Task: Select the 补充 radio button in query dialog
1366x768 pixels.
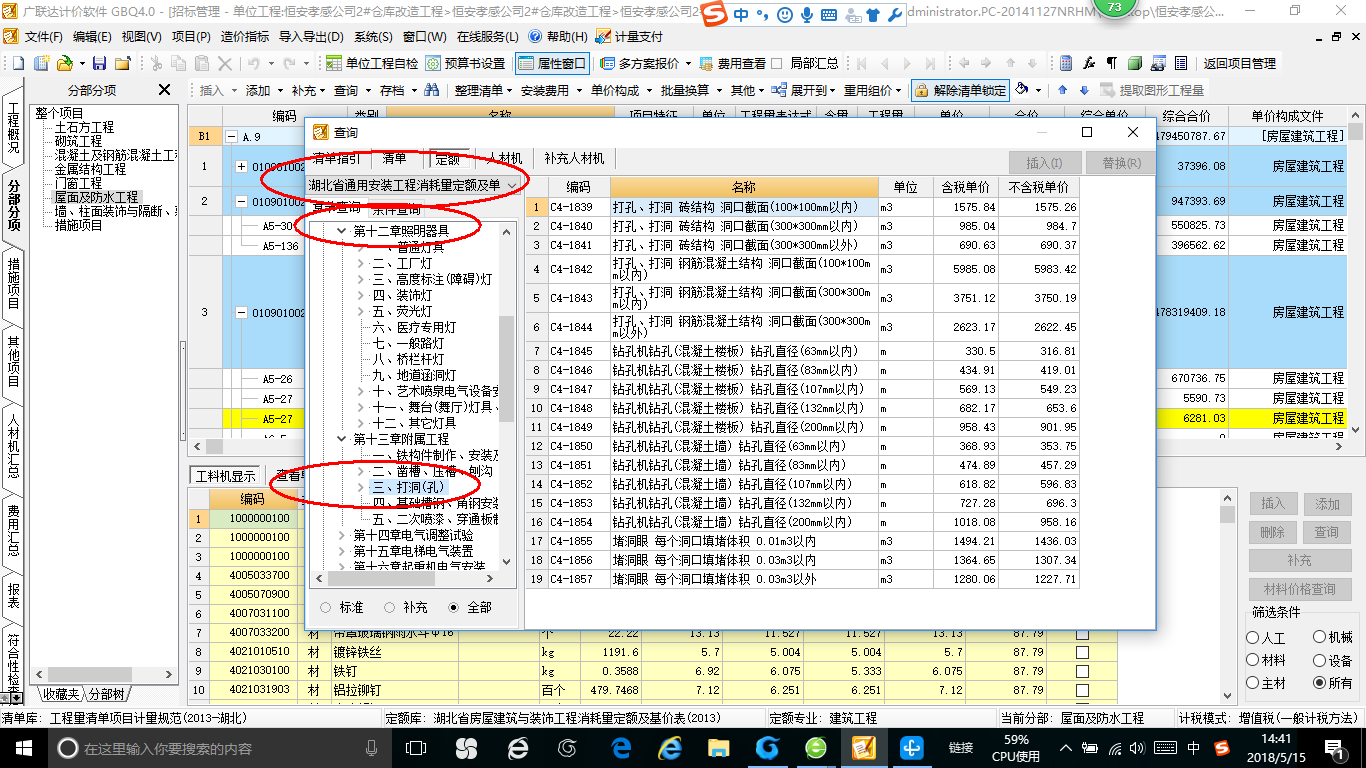Action: 389,607
